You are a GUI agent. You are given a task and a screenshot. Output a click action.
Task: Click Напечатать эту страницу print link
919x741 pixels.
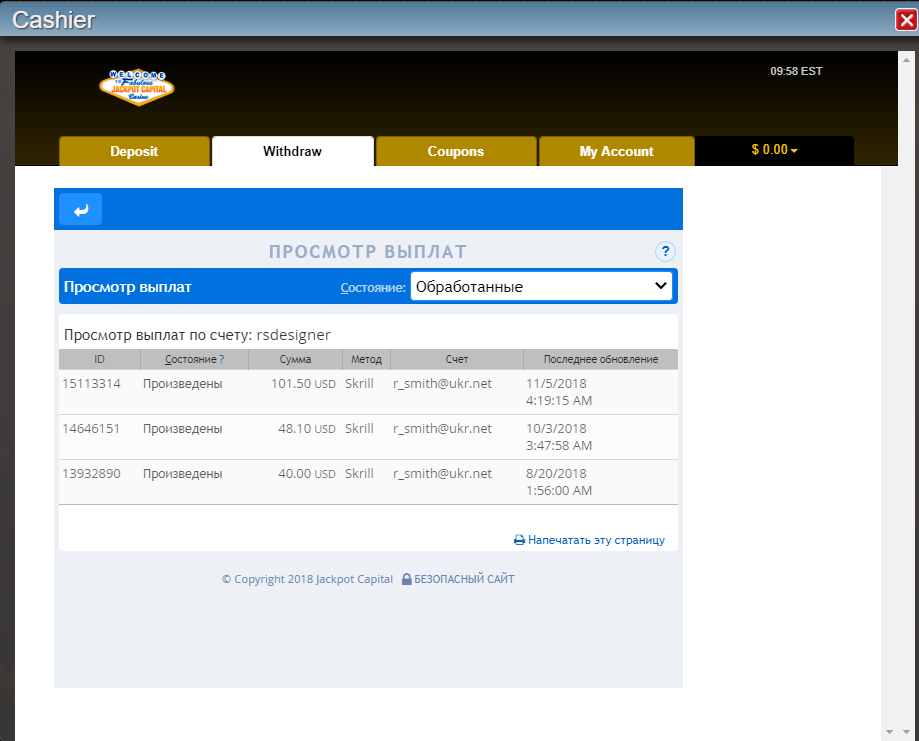596,540
